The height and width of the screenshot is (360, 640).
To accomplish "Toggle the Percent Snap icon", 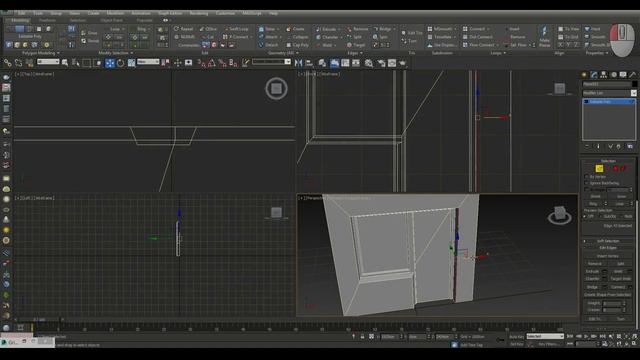I will 222,63.
